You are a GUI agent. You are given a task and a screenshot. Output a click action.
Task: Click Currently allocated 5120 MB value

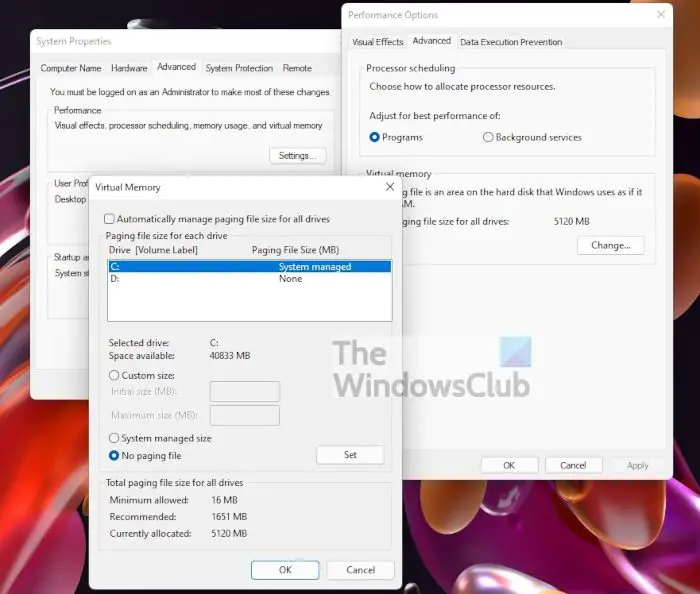[x=229, y=534]
